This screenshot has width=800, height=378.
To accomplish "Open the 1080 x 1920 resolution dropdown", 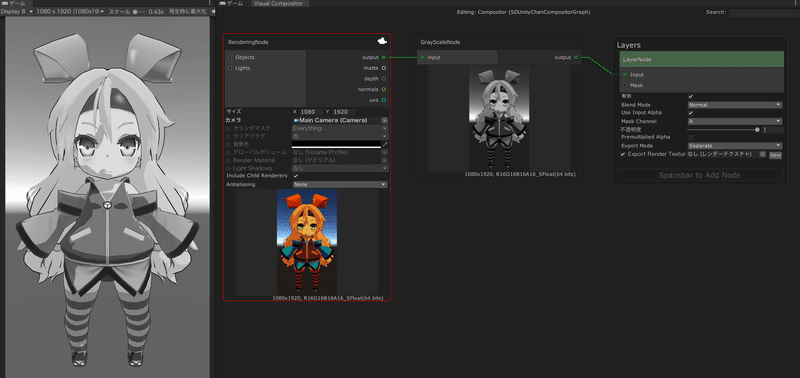I will point(70,11).
